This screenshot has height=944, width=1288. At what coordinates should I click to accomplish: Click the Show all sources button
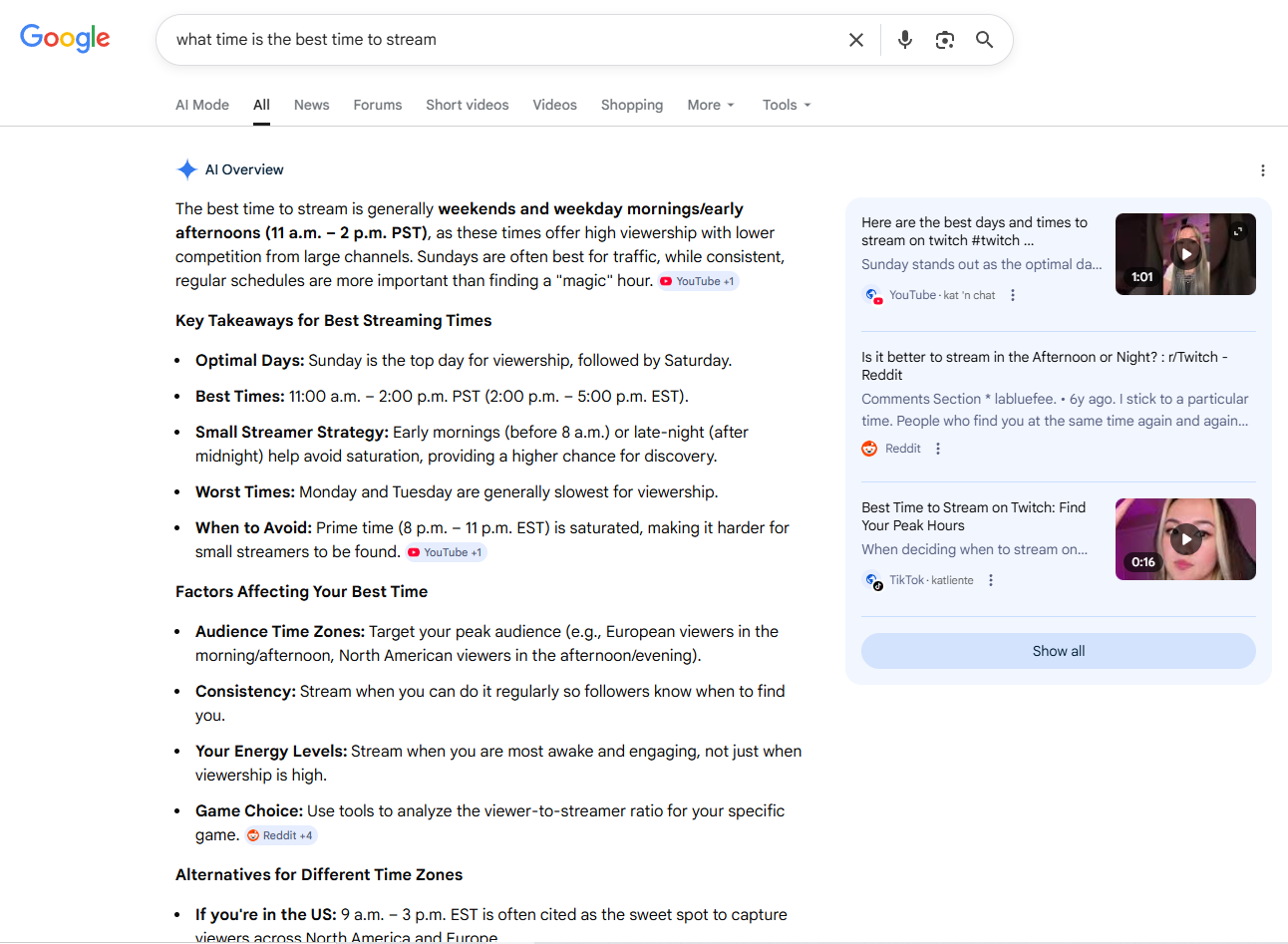[x=1059, y=651]
